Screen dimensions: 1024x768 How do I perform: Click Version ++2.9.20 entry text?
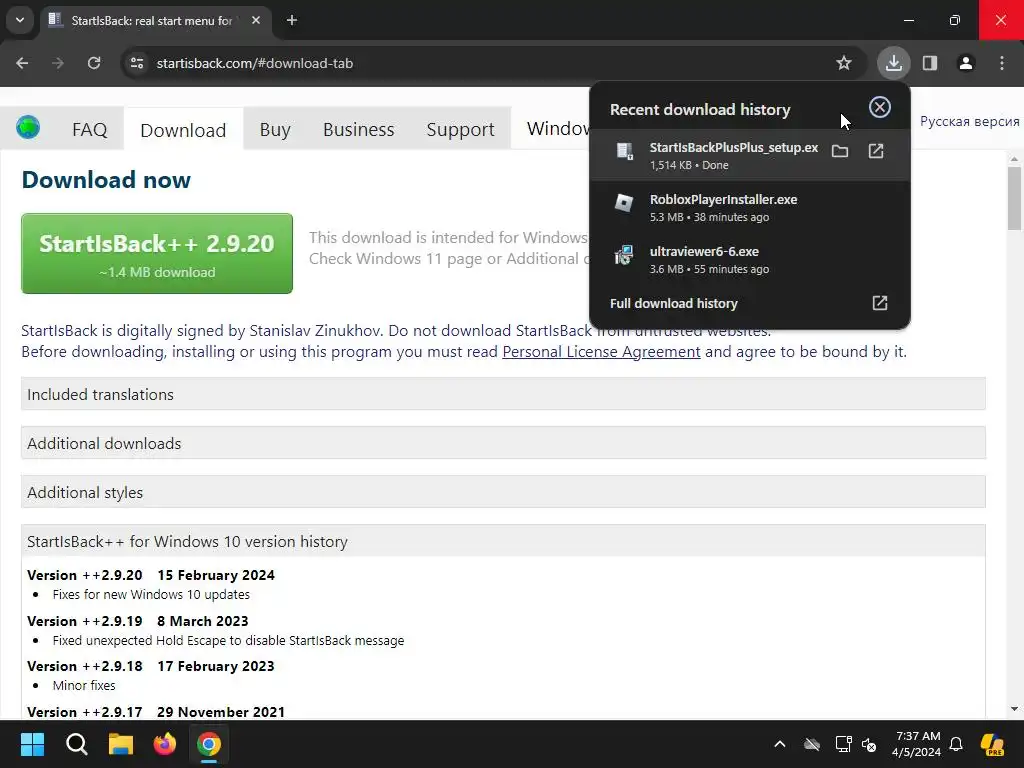pyautogui.click(x=151, y=575)
